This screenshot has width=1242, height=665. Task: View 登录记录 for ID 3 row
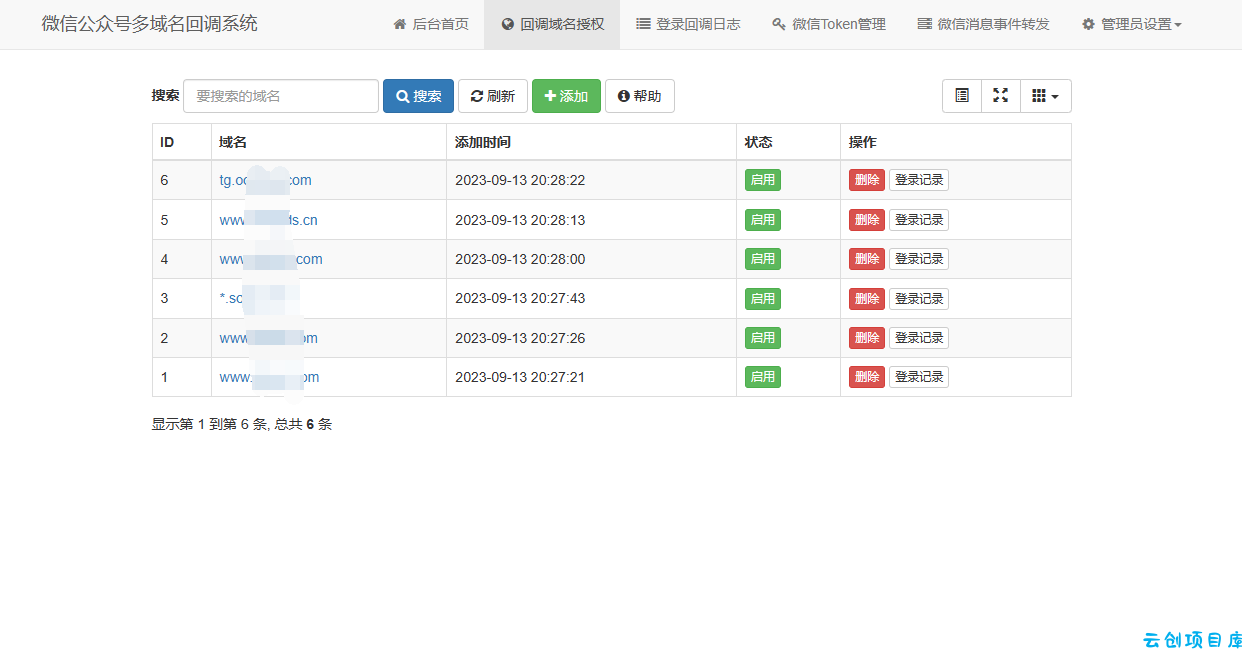919,298
